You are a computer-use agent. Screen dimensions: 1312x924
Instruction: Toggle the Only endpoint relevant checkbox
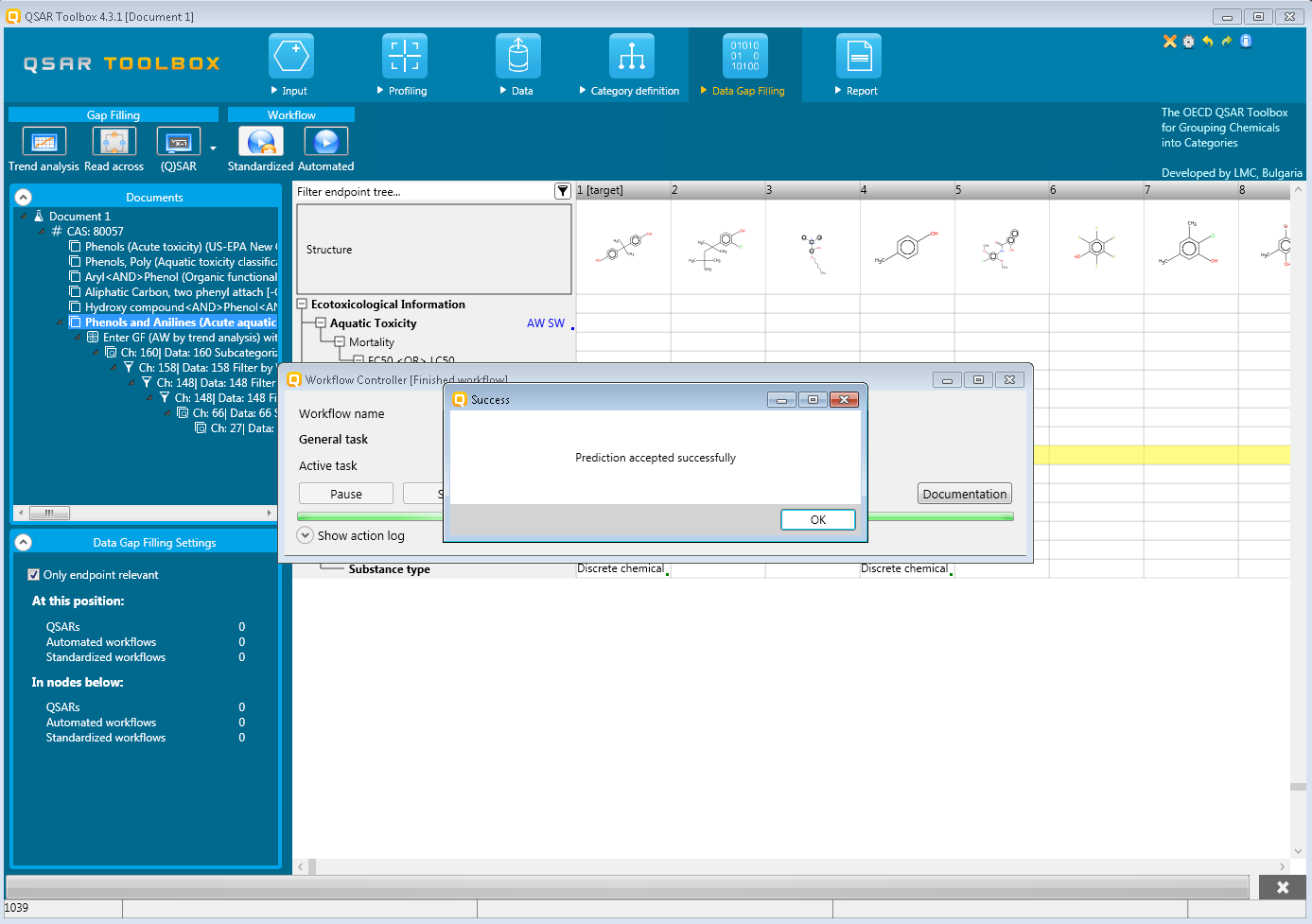point(34,575)
